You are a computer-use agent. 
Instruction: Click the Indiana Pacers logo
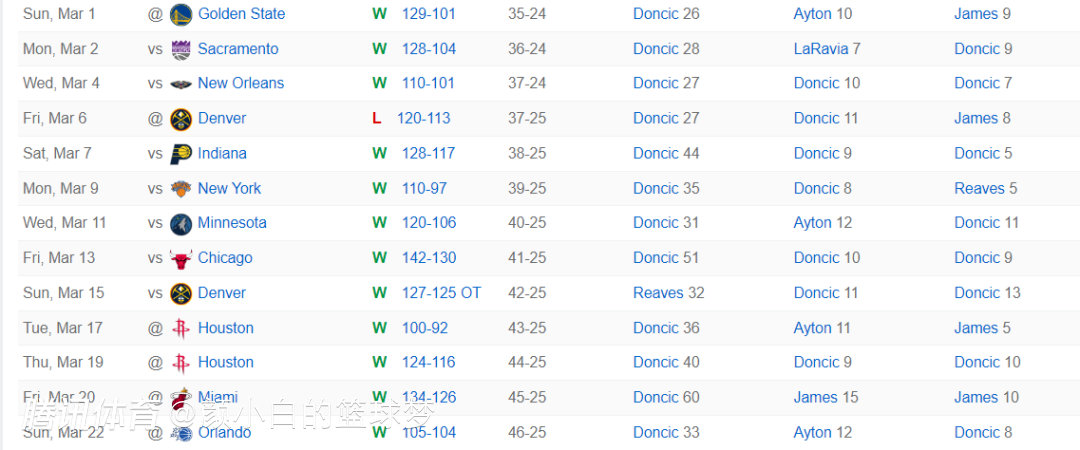pos(181,154)
